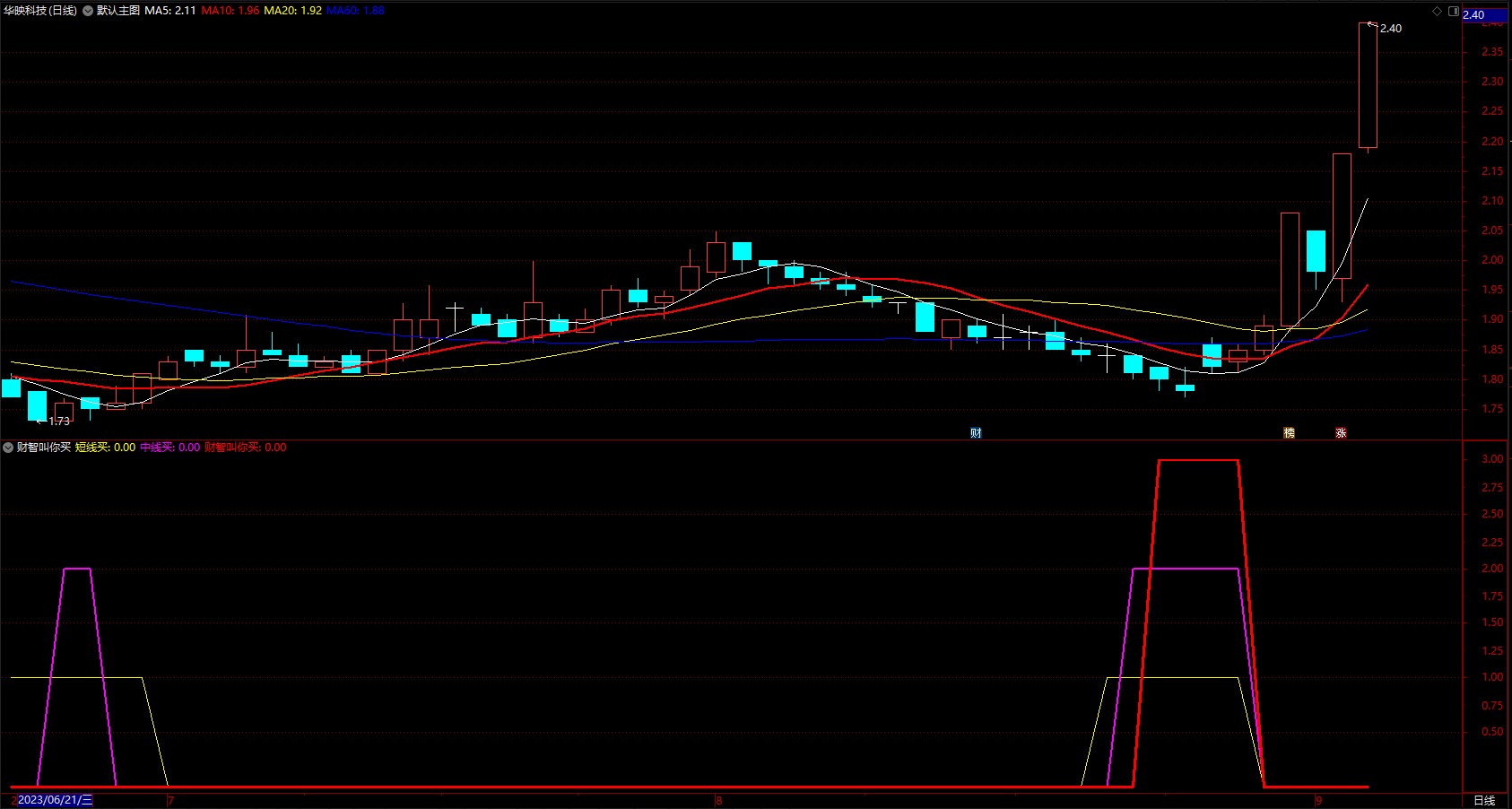Click the 华映科技(日线) stock title

point(40,11)
